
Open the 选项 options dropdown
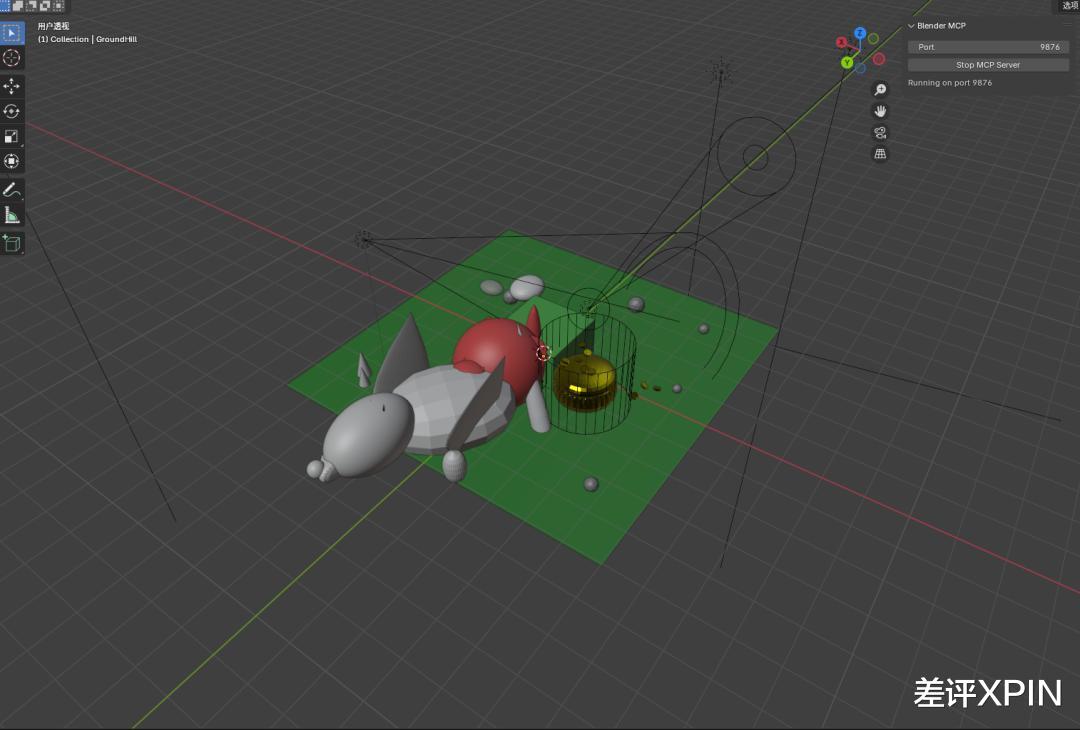[x=1068, y=6]
